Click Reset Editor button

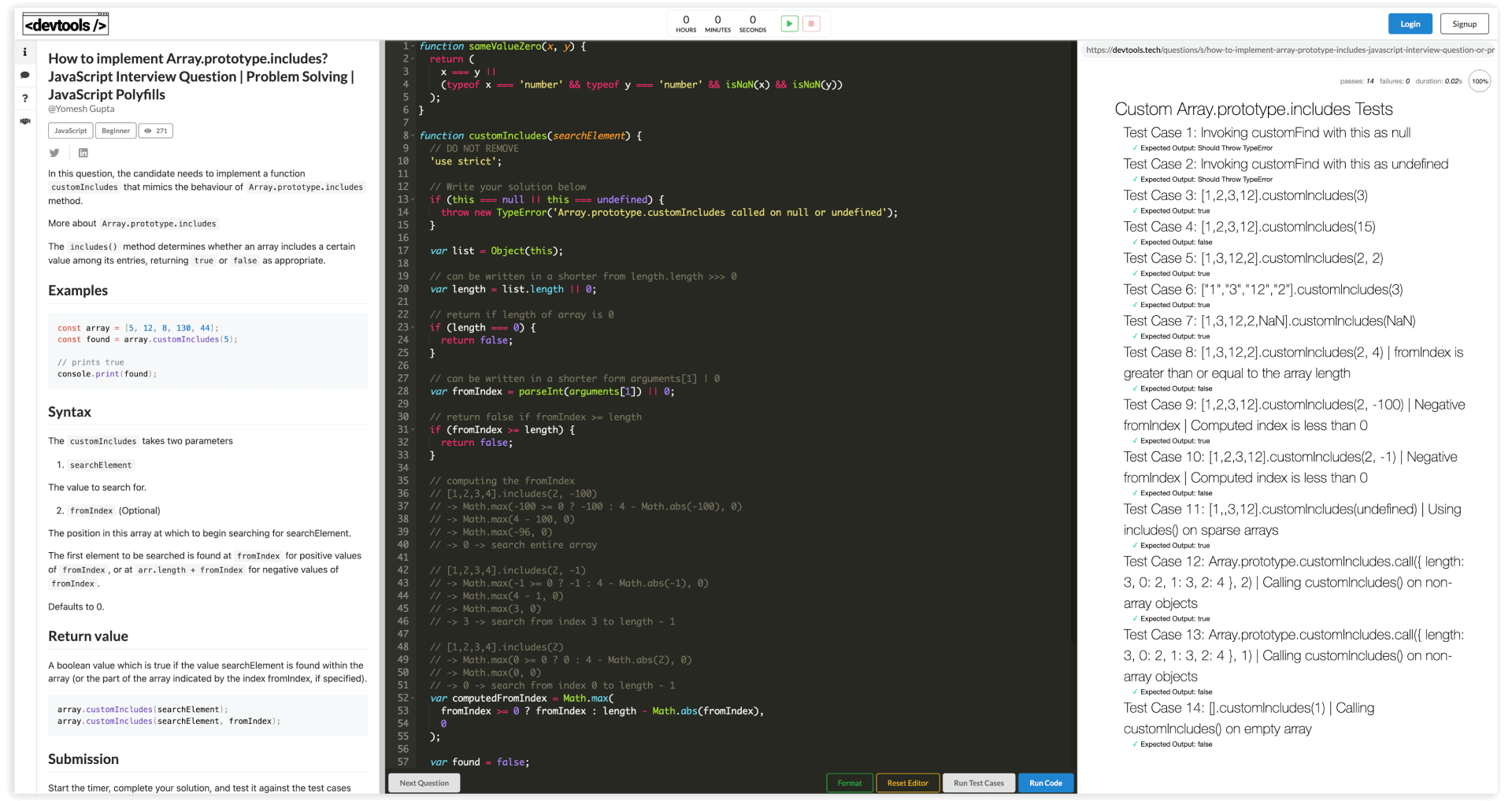(x=907, y=783)
